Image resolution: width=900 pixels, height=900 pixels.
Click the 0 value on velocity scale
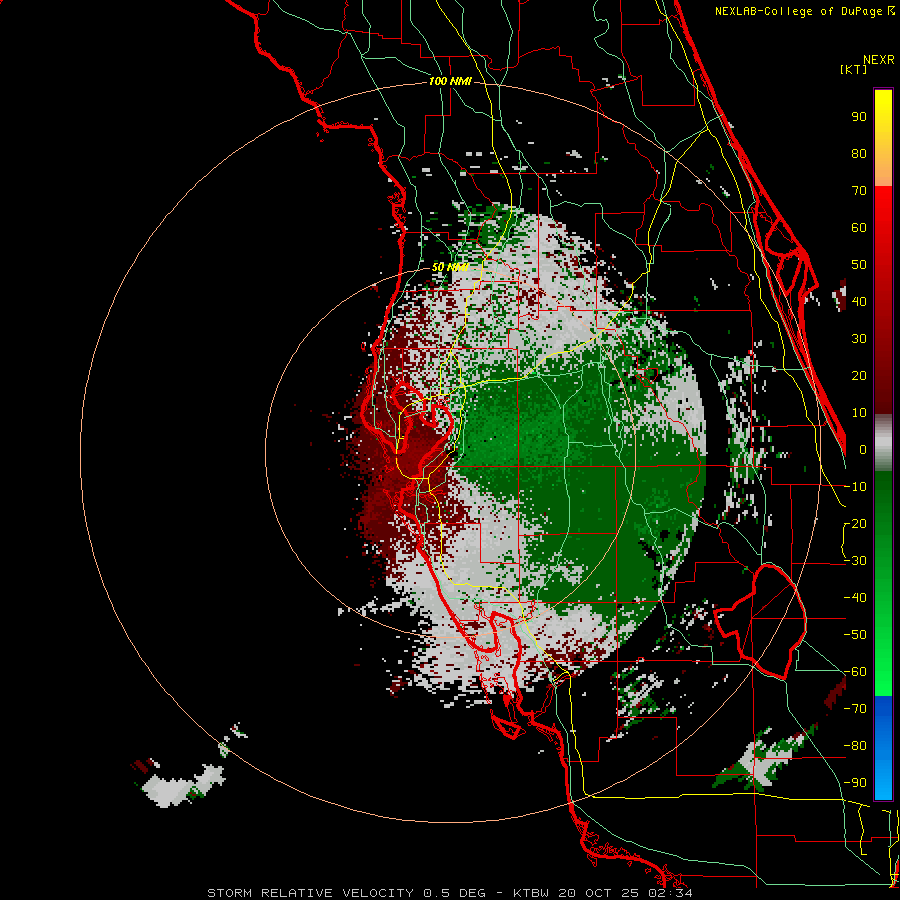(863, 449)
